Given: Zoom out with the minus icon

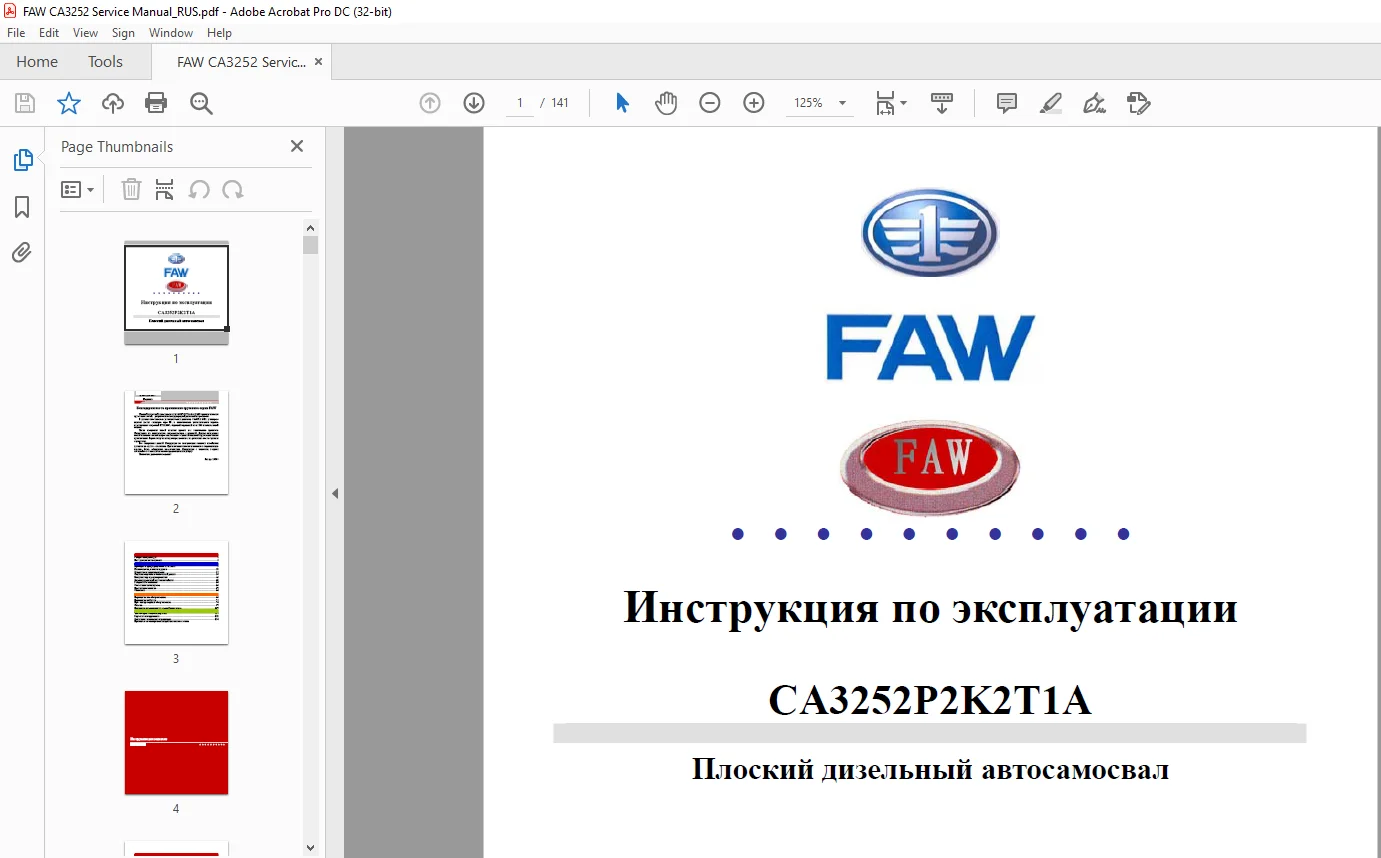Looking at the screenshot, I should [710, 103].
